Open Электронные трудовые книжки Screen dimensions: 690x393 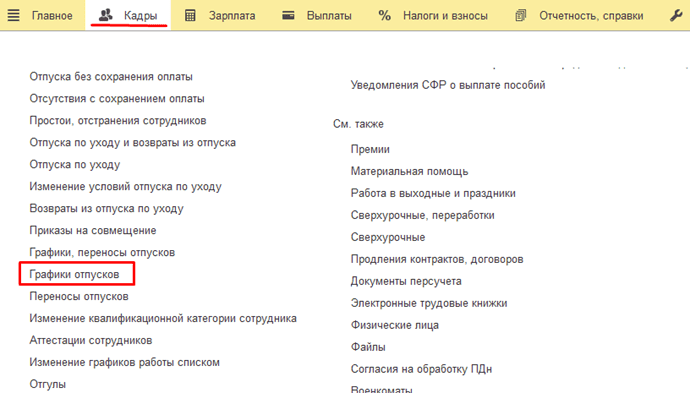429,304
